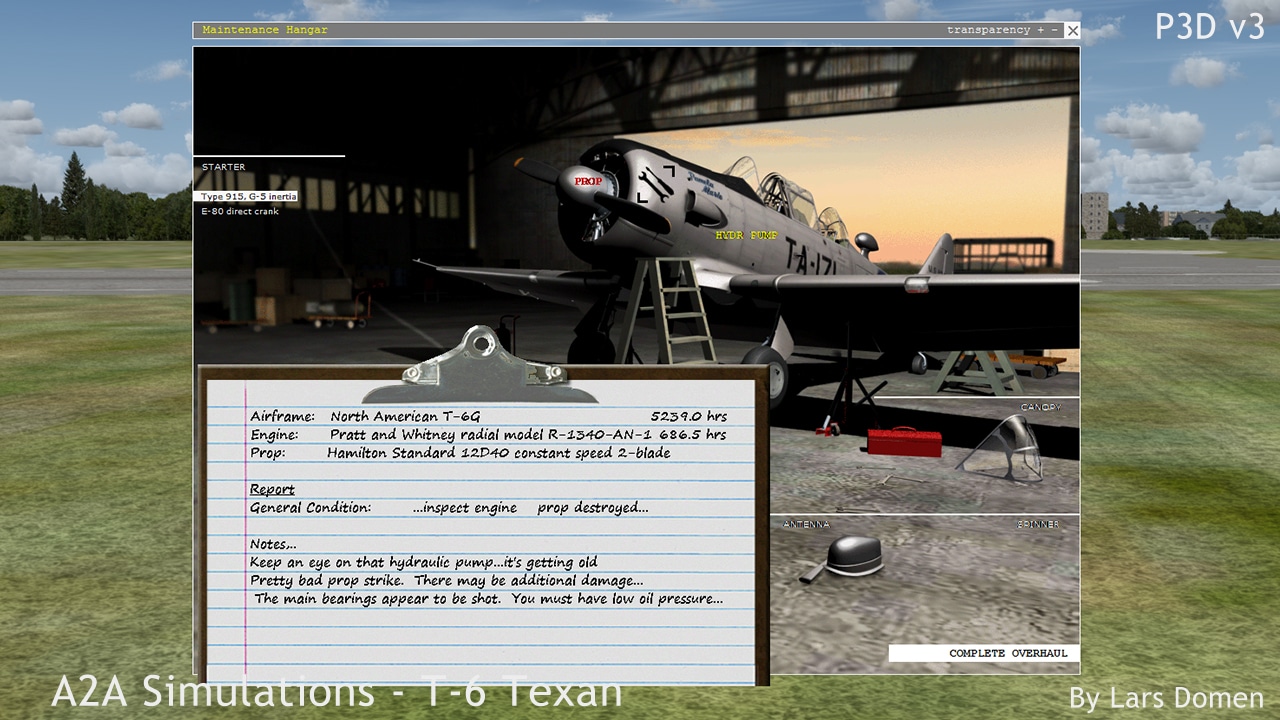This screenshot has height=720, width=1280.
Task: Click the red toolbox on the floor
Action: pos(903,441)
